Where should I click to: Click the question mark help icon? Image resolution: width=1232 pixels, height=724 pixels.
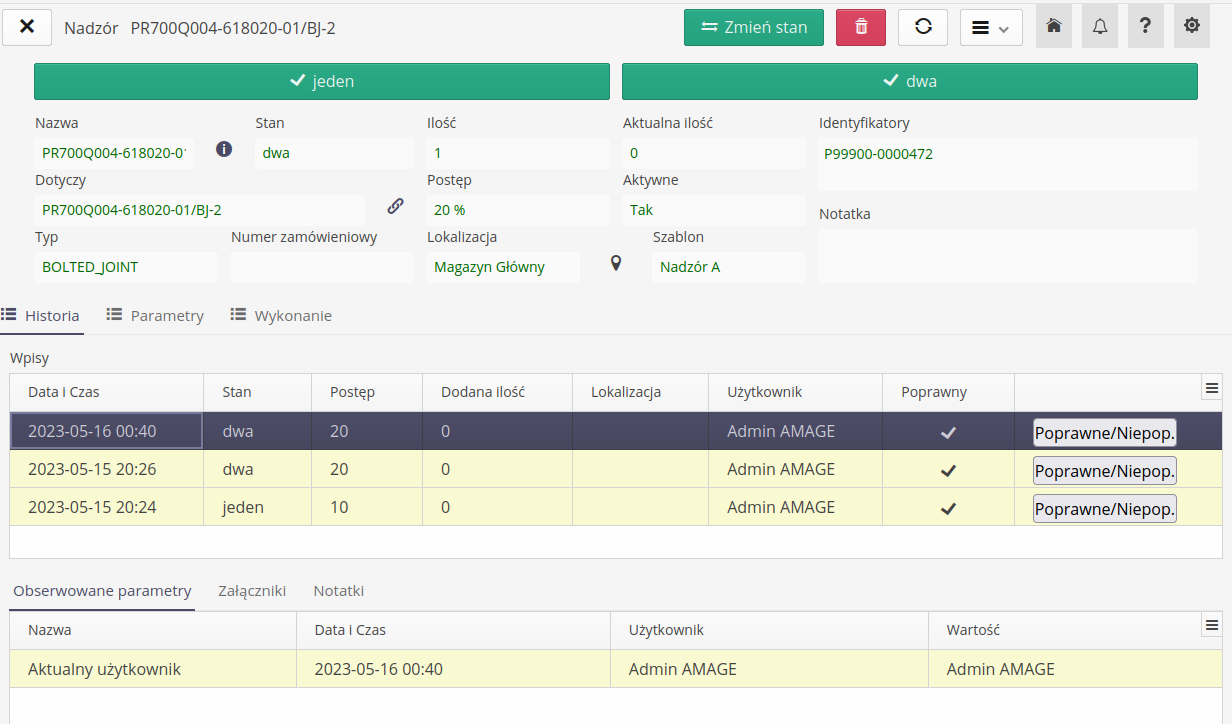1145,27
